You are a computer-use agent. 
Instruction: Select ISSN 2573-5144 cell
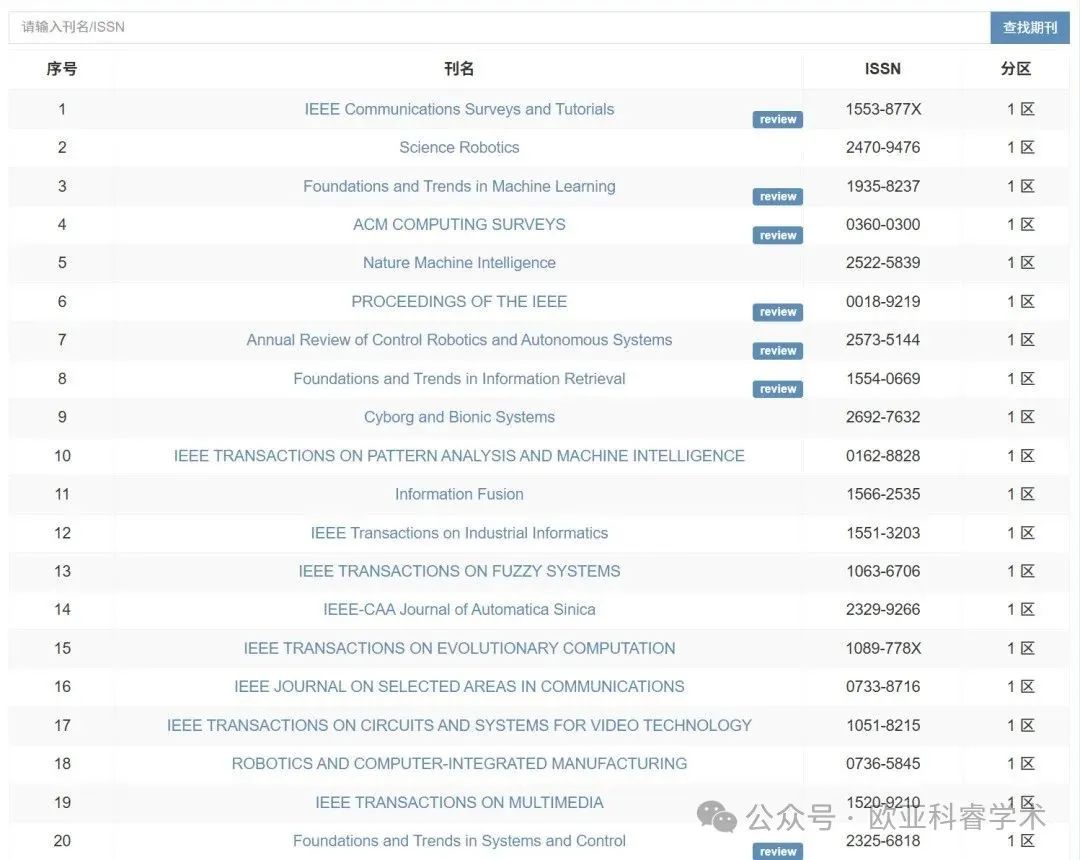click(x=883, y=339)
